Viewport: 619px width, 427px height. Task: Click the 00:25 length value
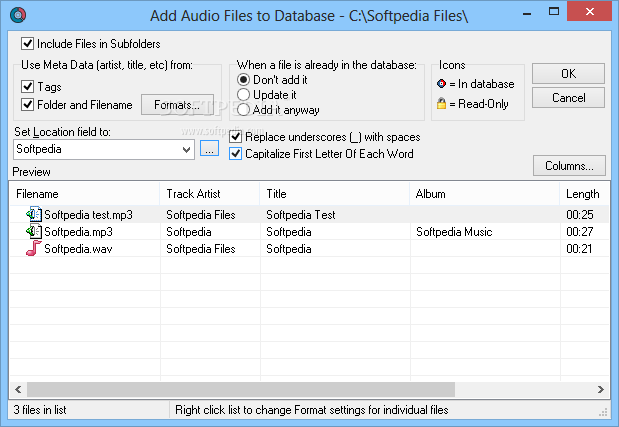(580, 215)
